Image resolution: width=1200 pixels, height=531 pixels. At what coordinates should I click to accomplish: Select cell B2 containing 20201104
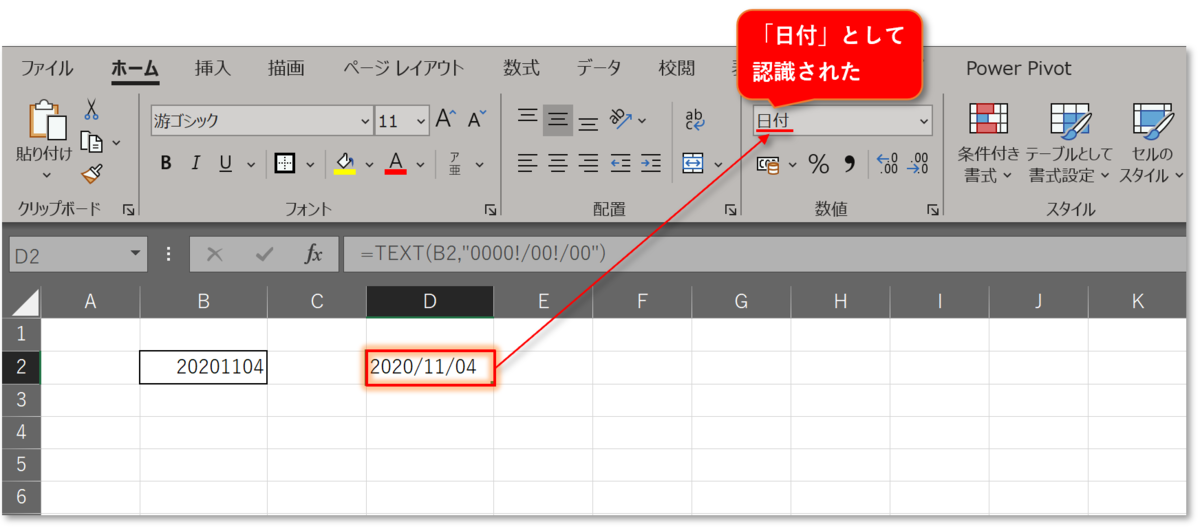(x=203, y=367)
